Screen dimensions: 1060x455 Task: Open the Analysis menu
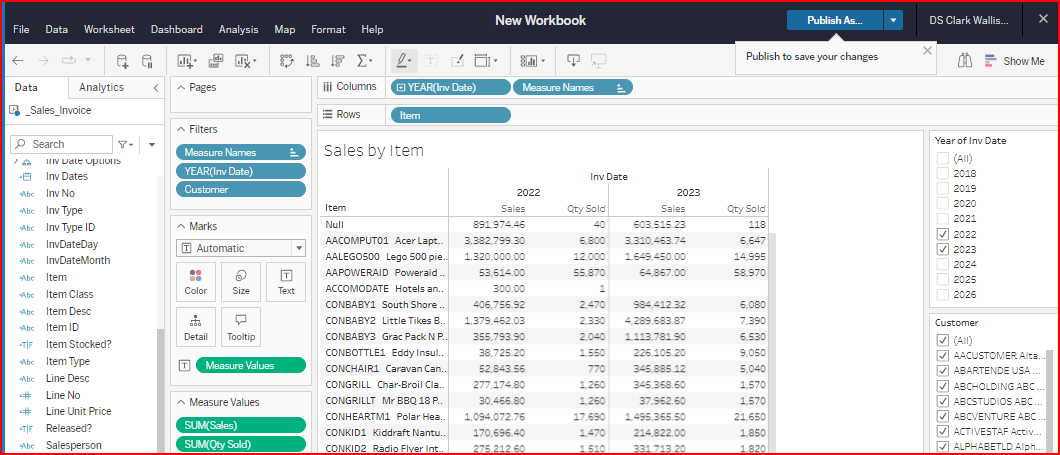pyautogui.click(x=238, y=30)
